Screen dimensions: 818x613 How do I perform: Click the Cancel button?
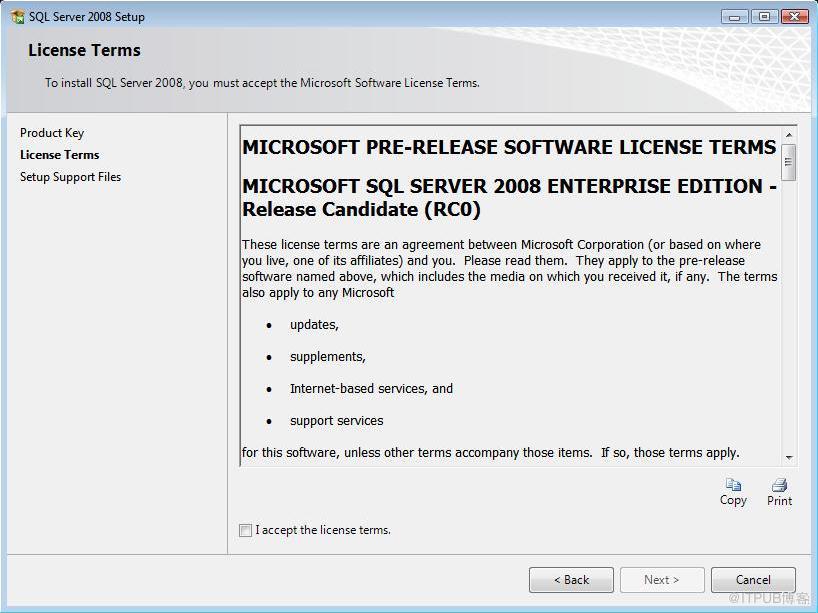click(753, 580)
